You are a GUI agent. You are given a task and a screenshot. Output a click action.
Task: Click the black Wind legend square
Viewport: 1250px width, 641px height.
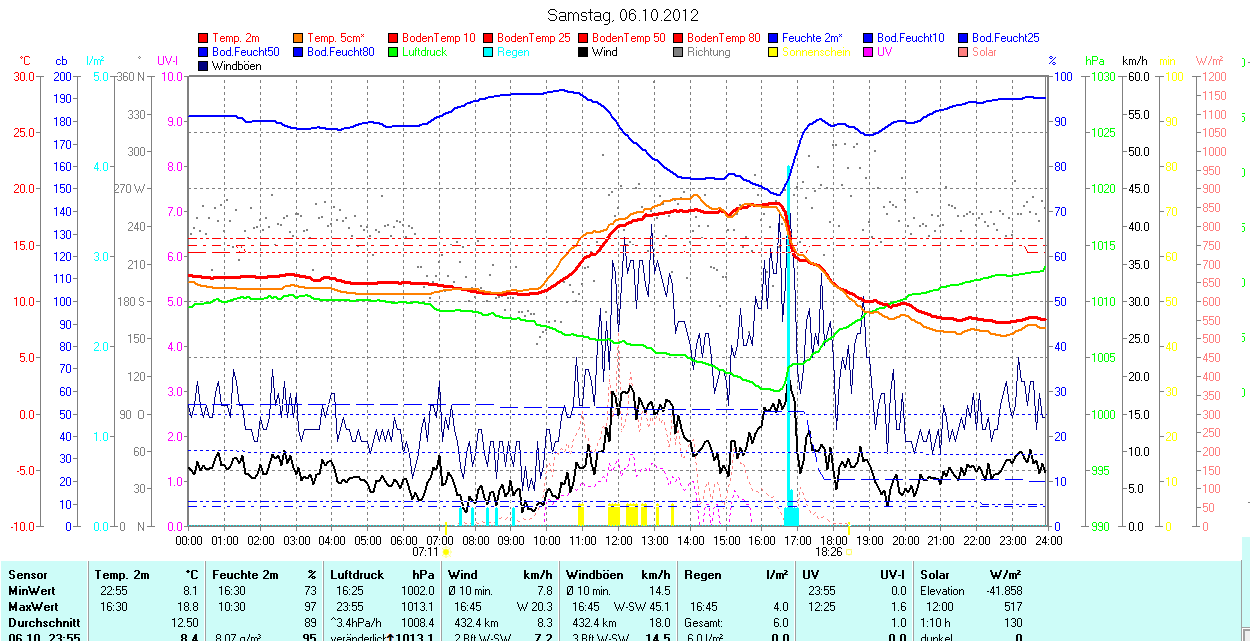point(584,52)
